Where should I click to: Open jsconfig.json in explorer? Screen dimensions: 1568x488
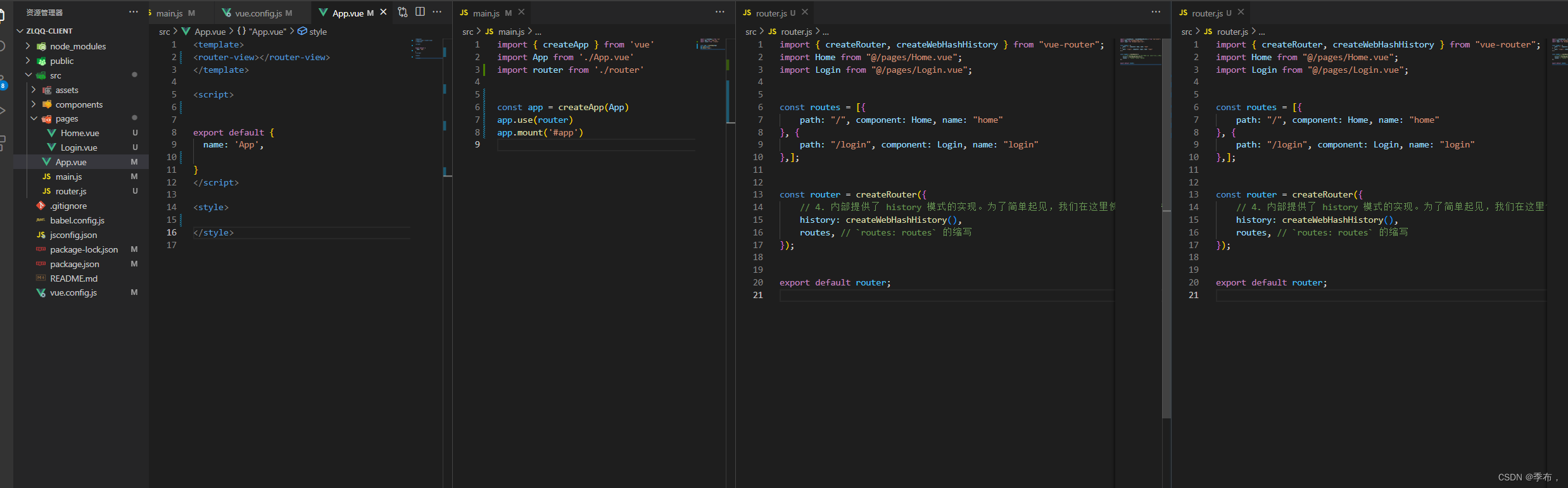point(81,235)
